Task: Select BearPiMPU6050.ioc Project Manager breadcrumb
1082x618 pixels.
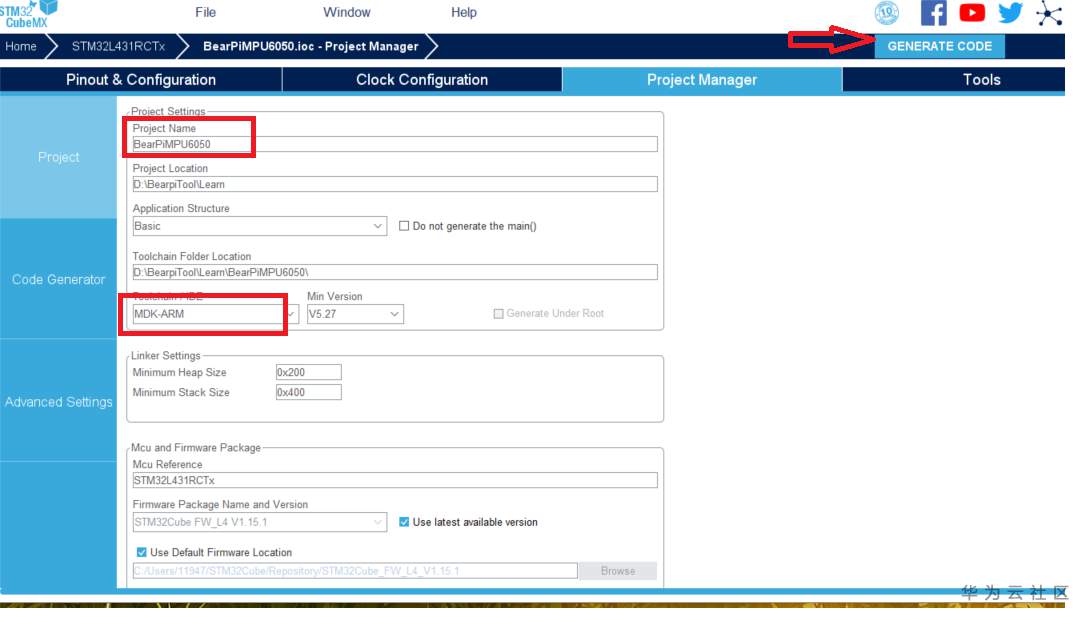Action: pos(311,46)
